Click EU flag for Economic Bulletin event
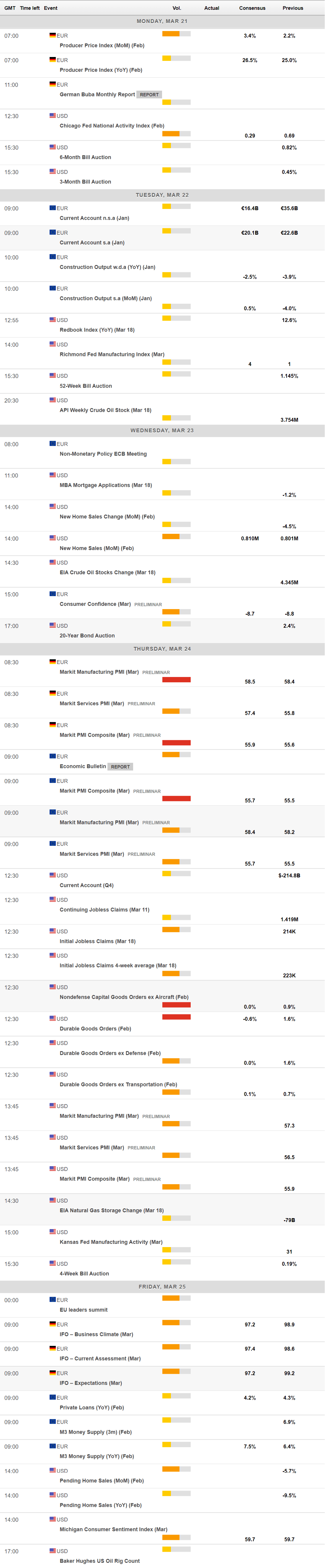The height and width of the screenshot is (1568, 325). coord(52,757)
